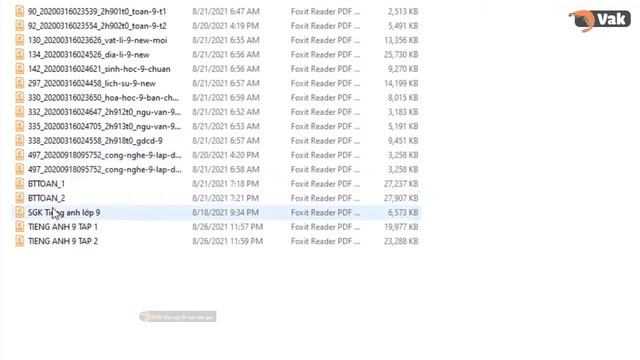
Task: Click the file size 27,237 KB
Action: (401, 184)
